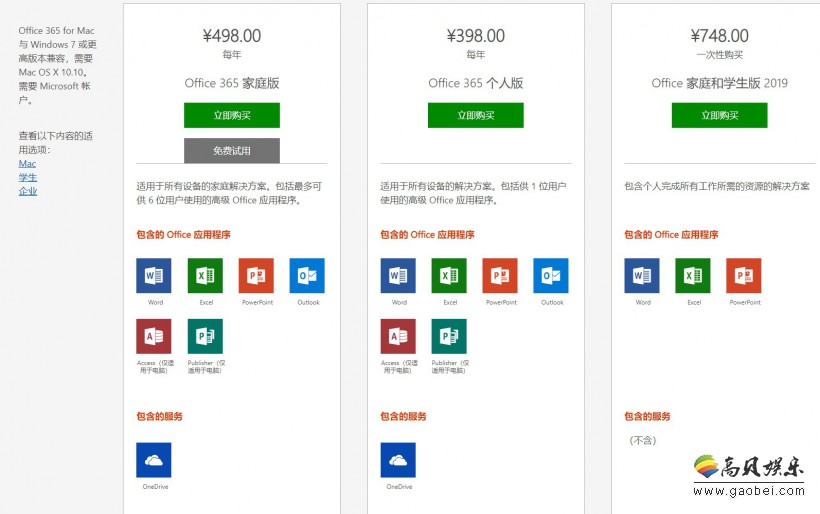
Task: Click Outlook icon in Office 365 个人版 card
Action: [x=551, y=276]
